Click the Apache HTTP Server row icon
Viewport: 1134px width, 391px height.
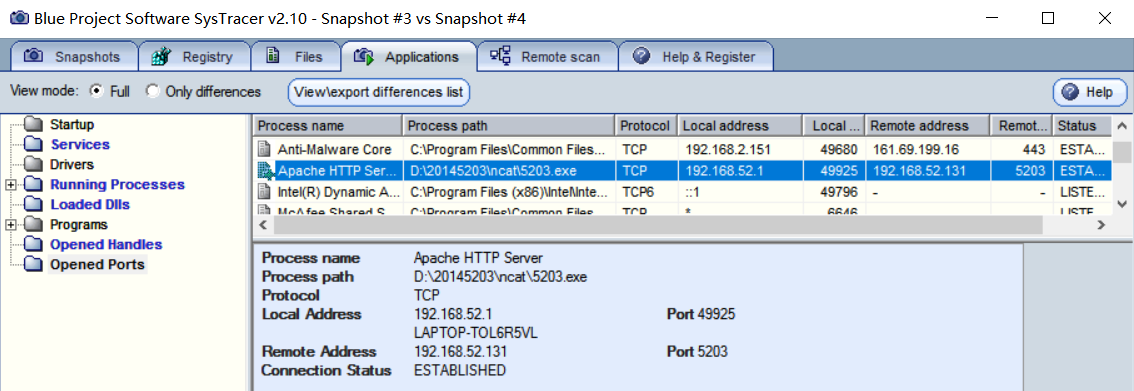coord(266,171)
